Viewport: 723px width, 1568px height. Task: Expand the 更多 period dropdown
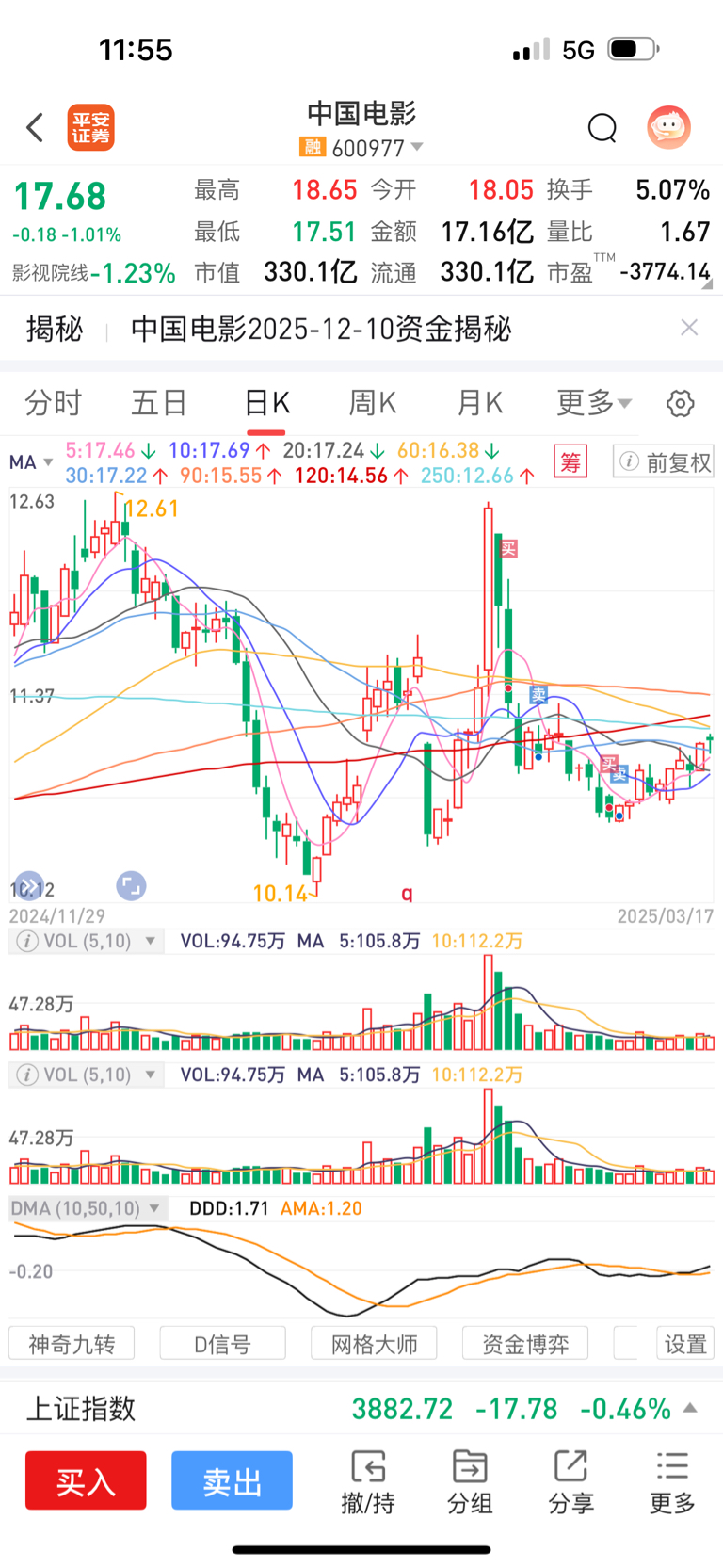point(594,403)
